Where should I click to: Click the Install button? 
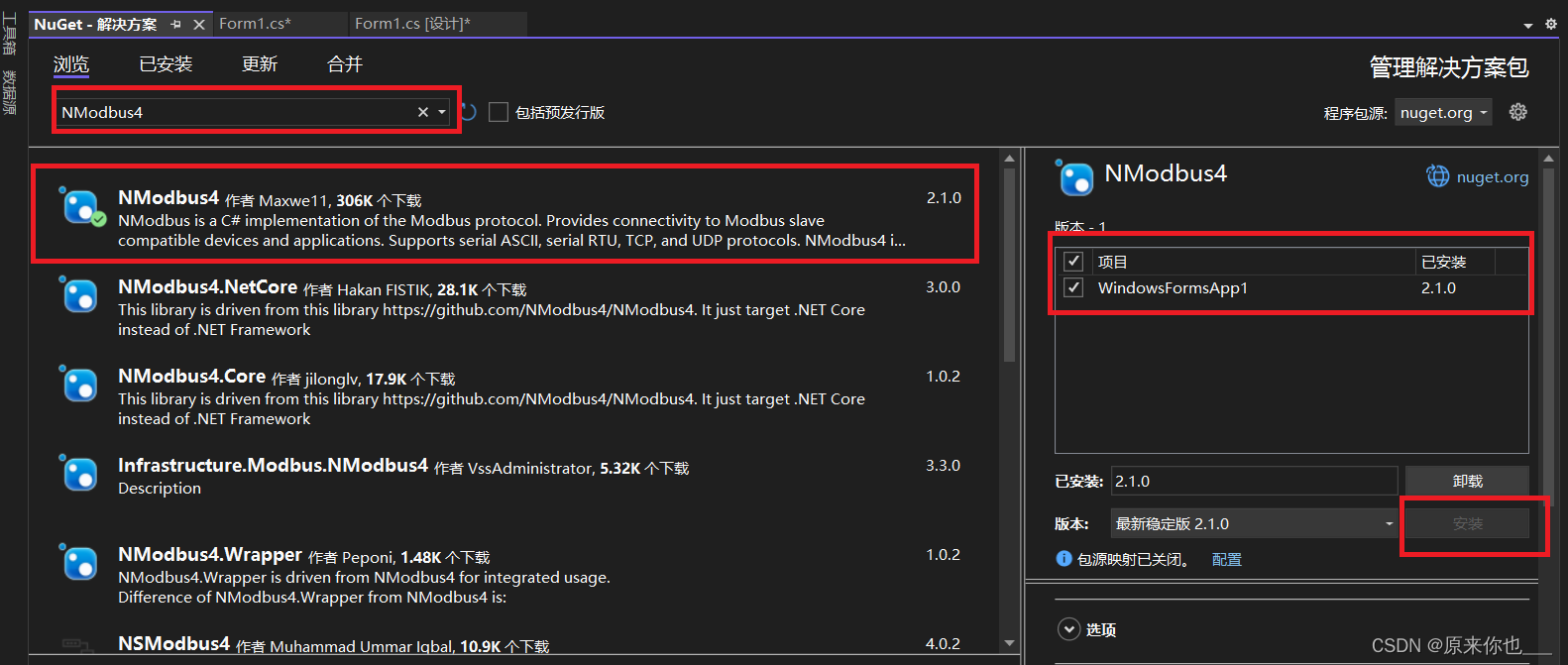(1467, 523)
